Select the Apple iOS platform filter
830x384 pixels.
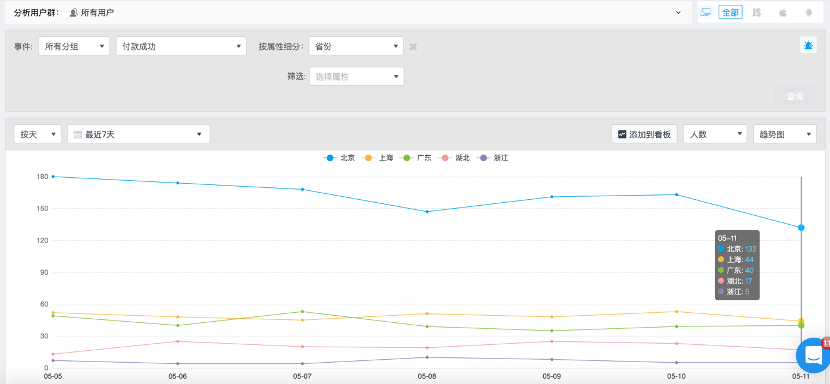click(x=782, y=12)
